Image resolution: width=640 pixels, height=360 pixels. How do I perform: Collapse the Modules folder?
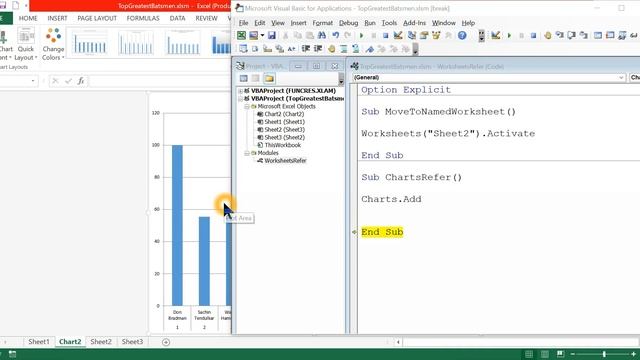coord(247,153)
